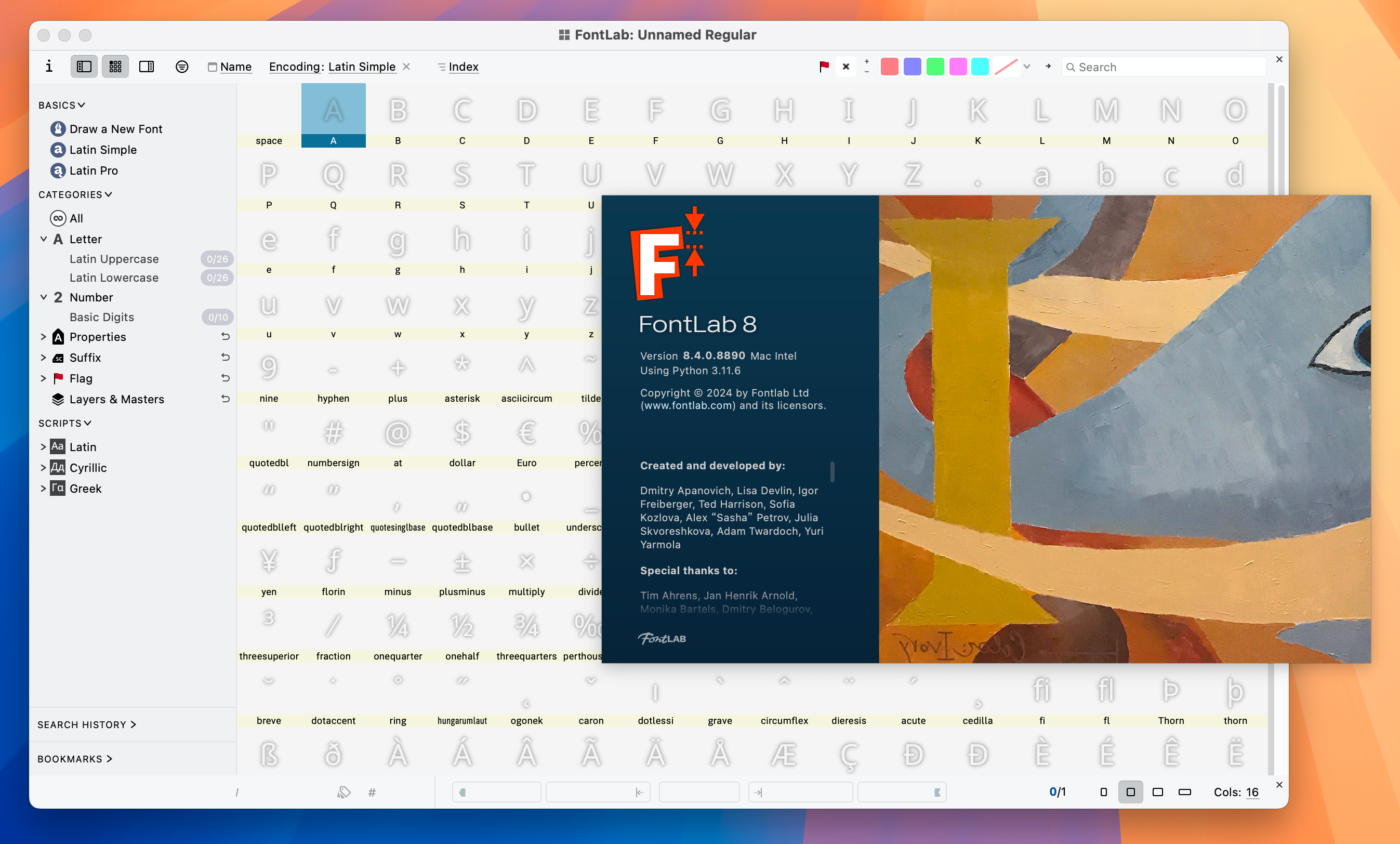The image size is (1400, 844).
Task: Focus the Search input field
Action: (1164, 67)
